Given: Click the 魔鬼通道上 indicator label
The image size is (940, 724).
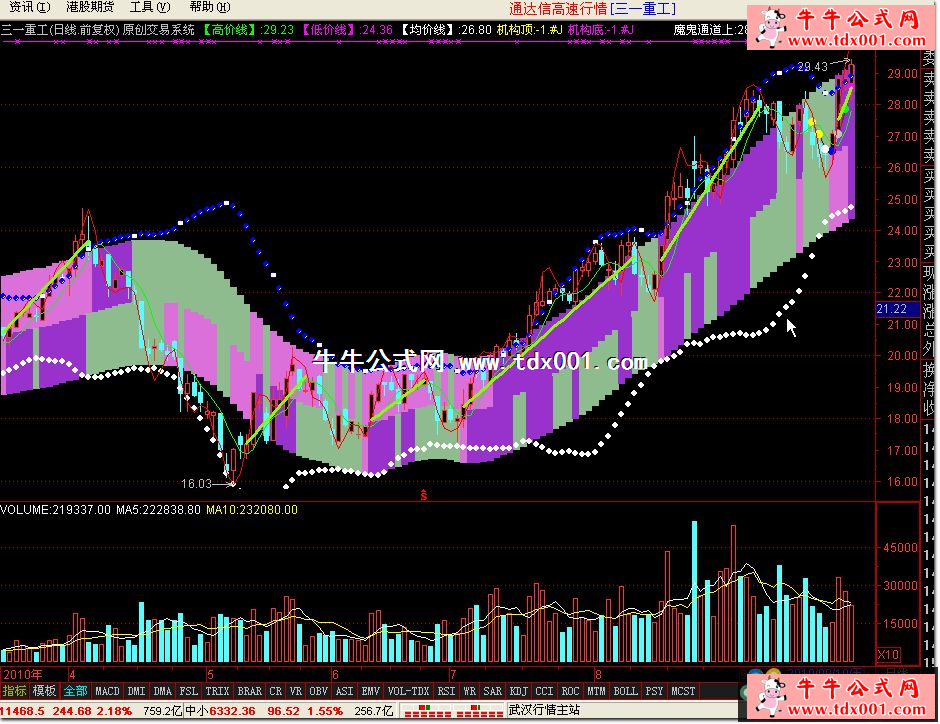Looking at the screenshot, I should pos(710,29).
